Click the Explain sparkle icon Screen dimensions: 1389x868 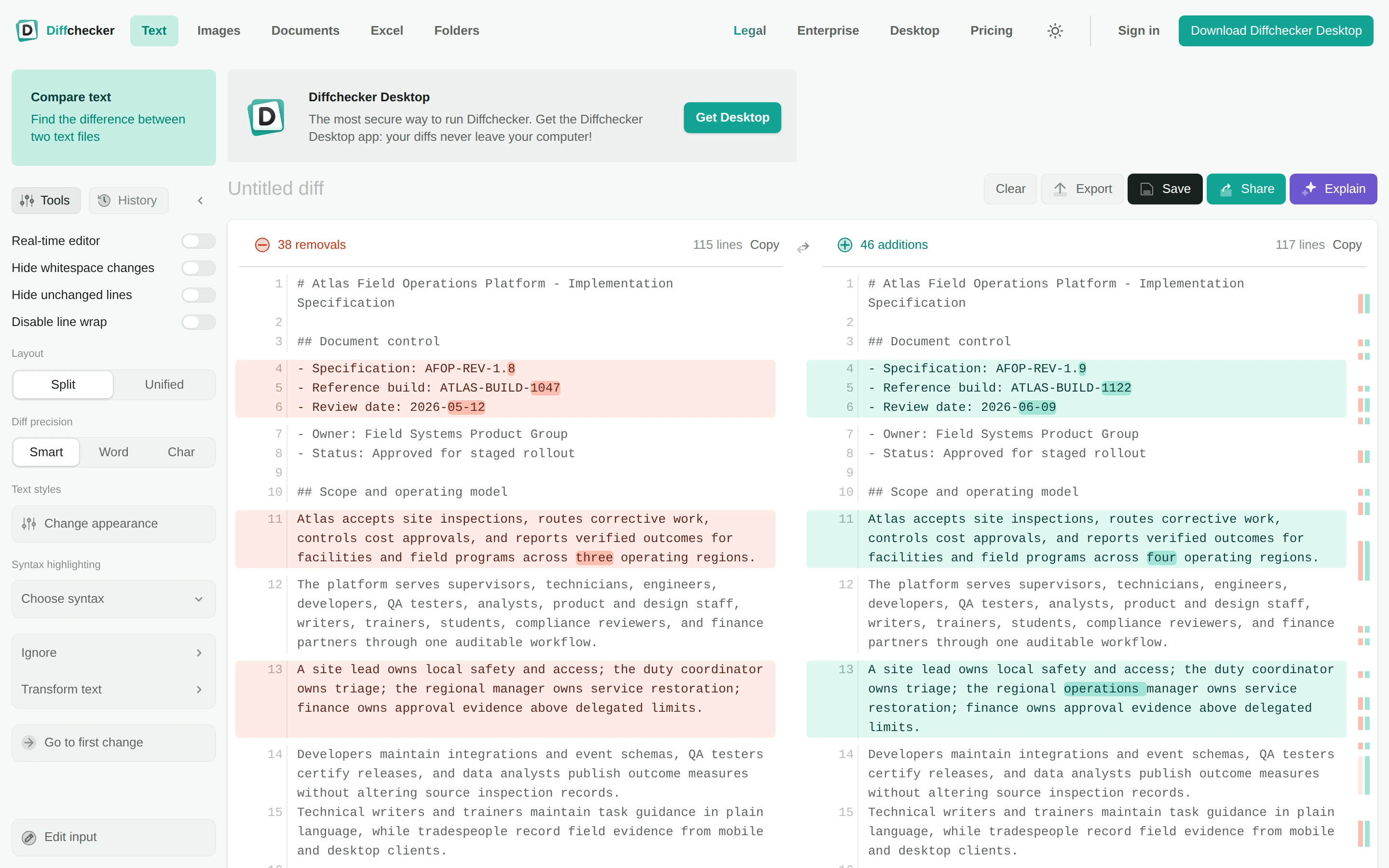[x=1309, y=189]
